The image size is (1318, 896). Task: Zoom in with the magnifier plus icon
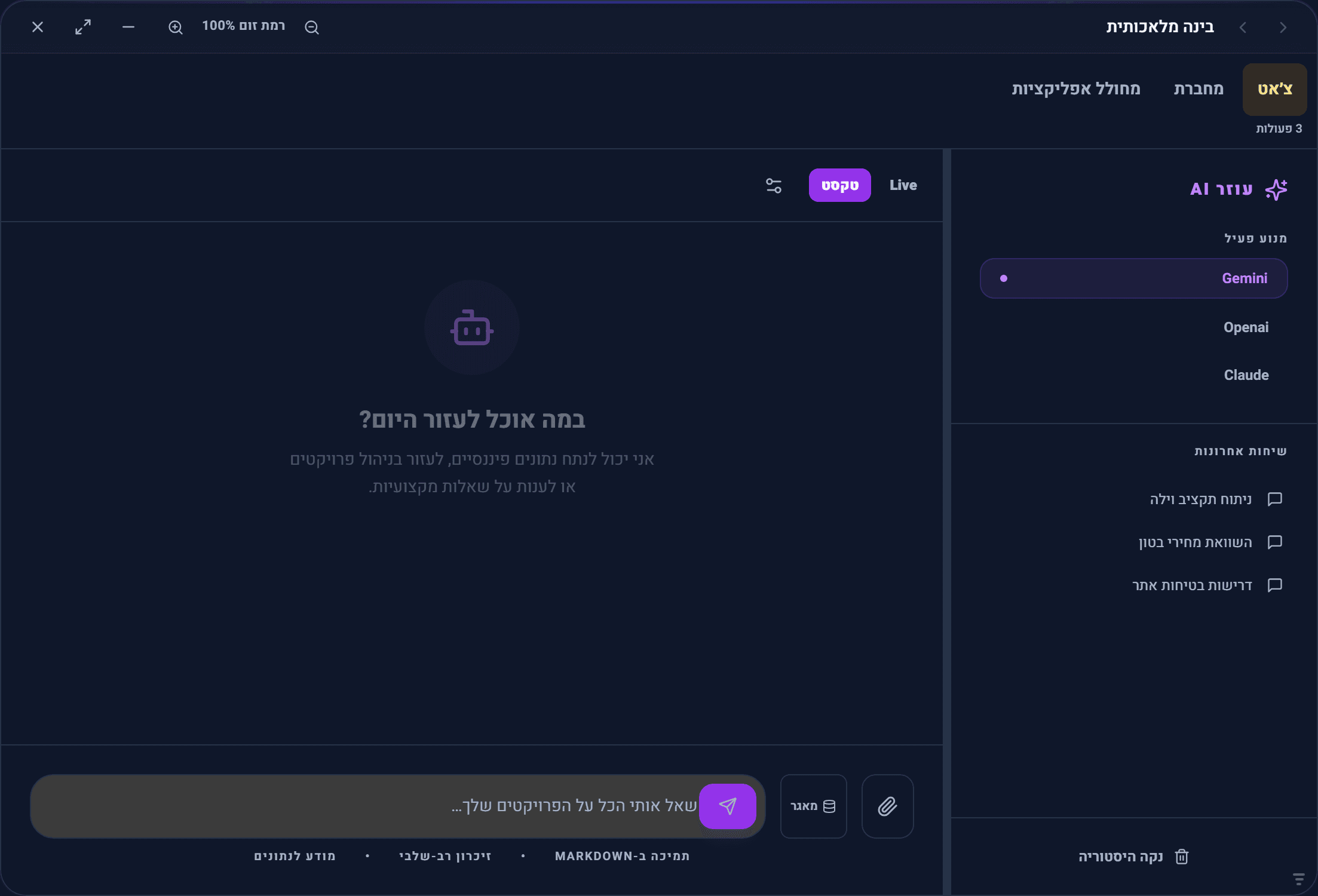coord(176,27)
